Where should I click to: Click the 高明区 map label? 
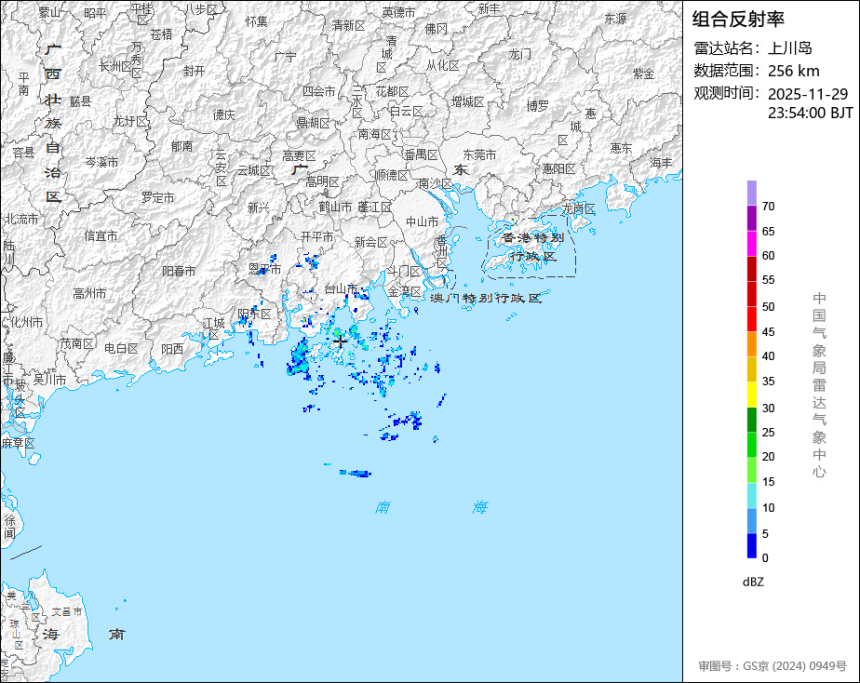[x=322, y=182]
